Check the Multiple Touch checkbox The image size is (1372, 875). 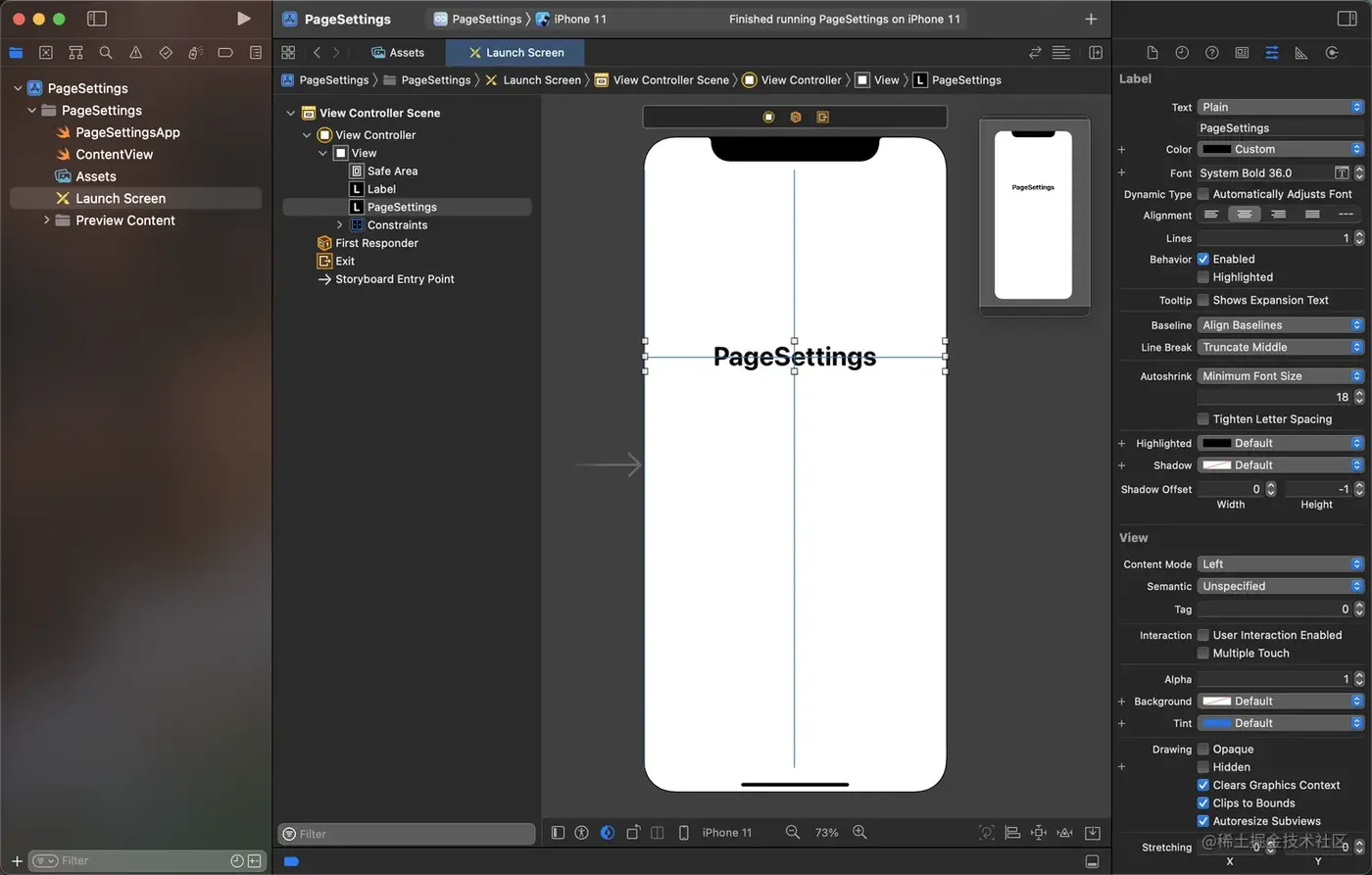[1203, 653]
